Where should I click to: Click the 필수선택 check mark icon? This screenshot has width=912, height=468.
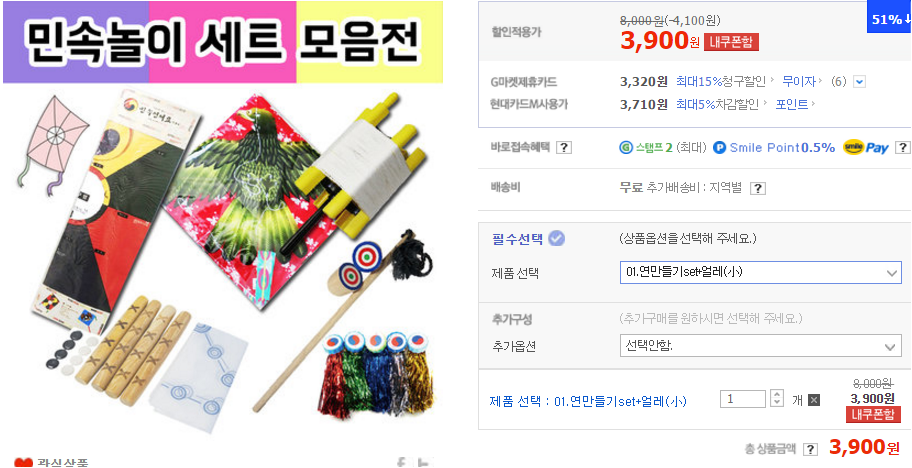pyautogui.click(x=557, y=238)
